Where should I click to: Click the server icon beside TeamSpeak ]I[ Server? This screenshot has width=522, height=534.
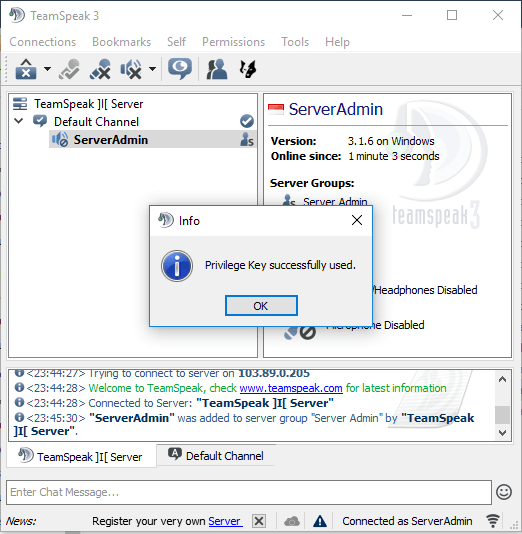[20, 104]
